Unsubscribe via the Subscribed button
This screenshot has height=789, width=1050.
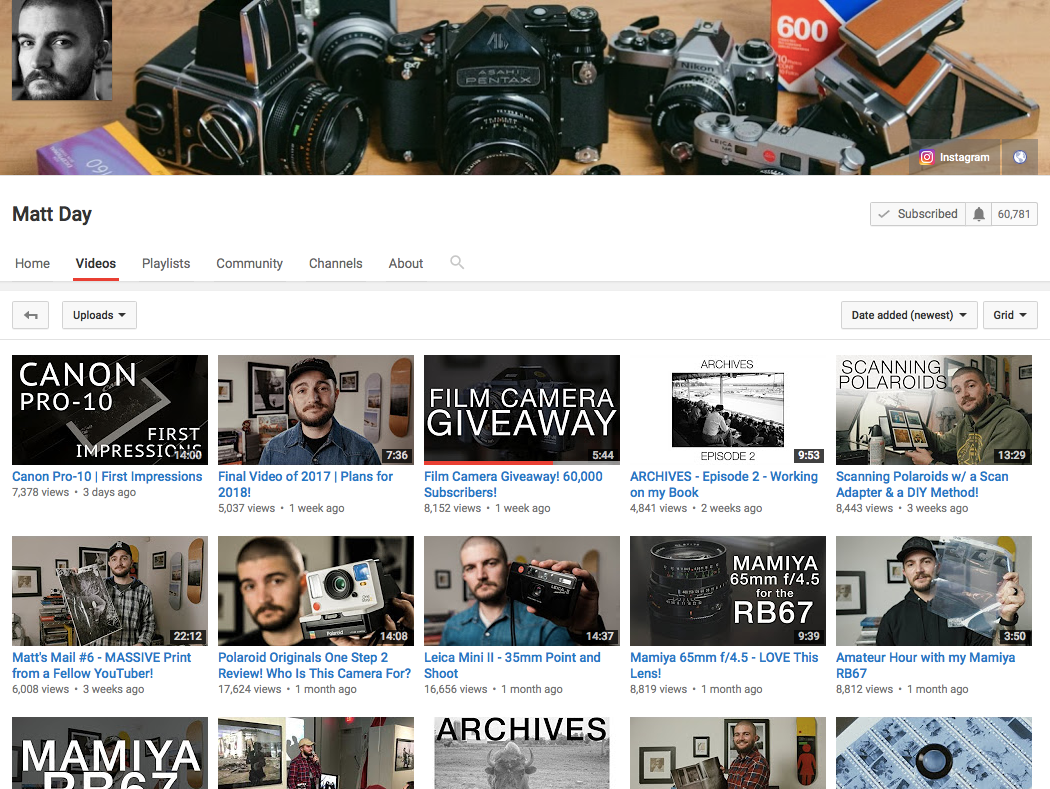[918, 214]
